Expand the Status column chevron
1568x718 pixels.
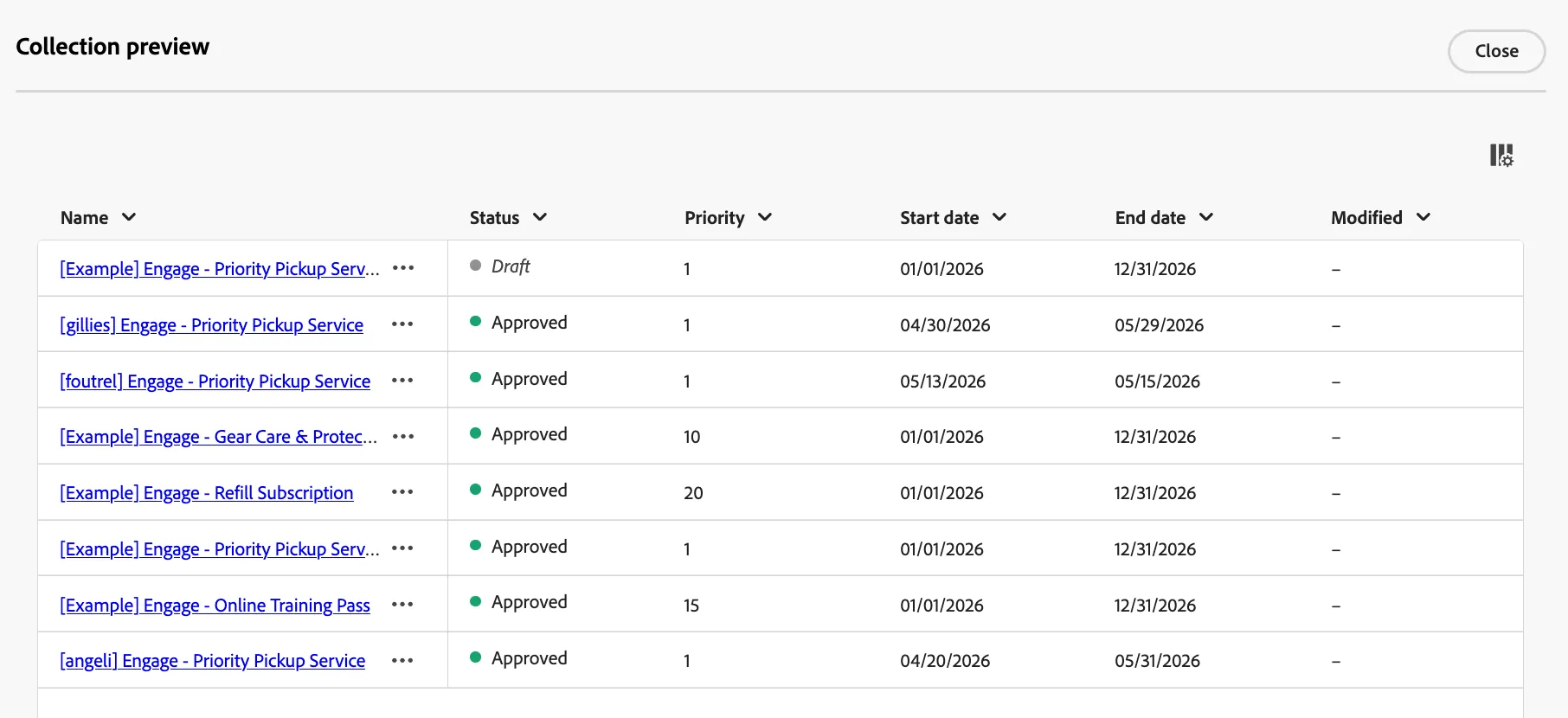coord(540,217)
